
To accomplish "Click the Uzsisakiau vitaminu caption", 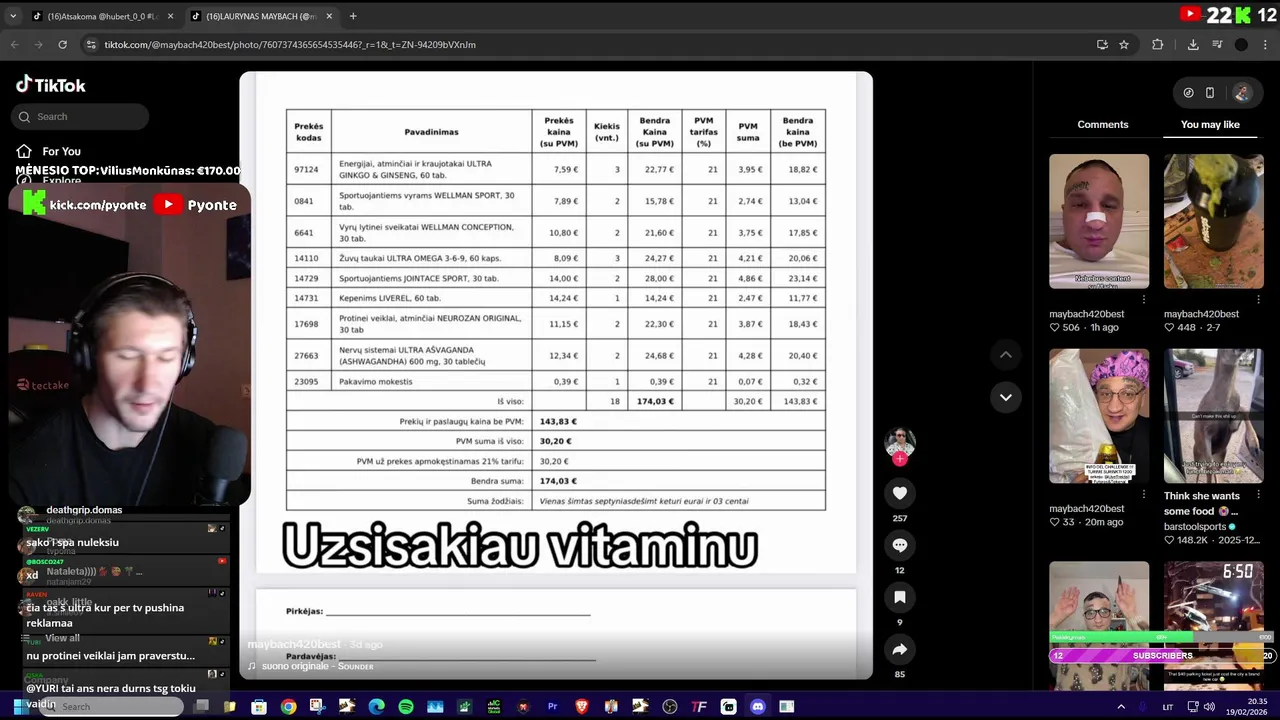I will pos(520,546).
